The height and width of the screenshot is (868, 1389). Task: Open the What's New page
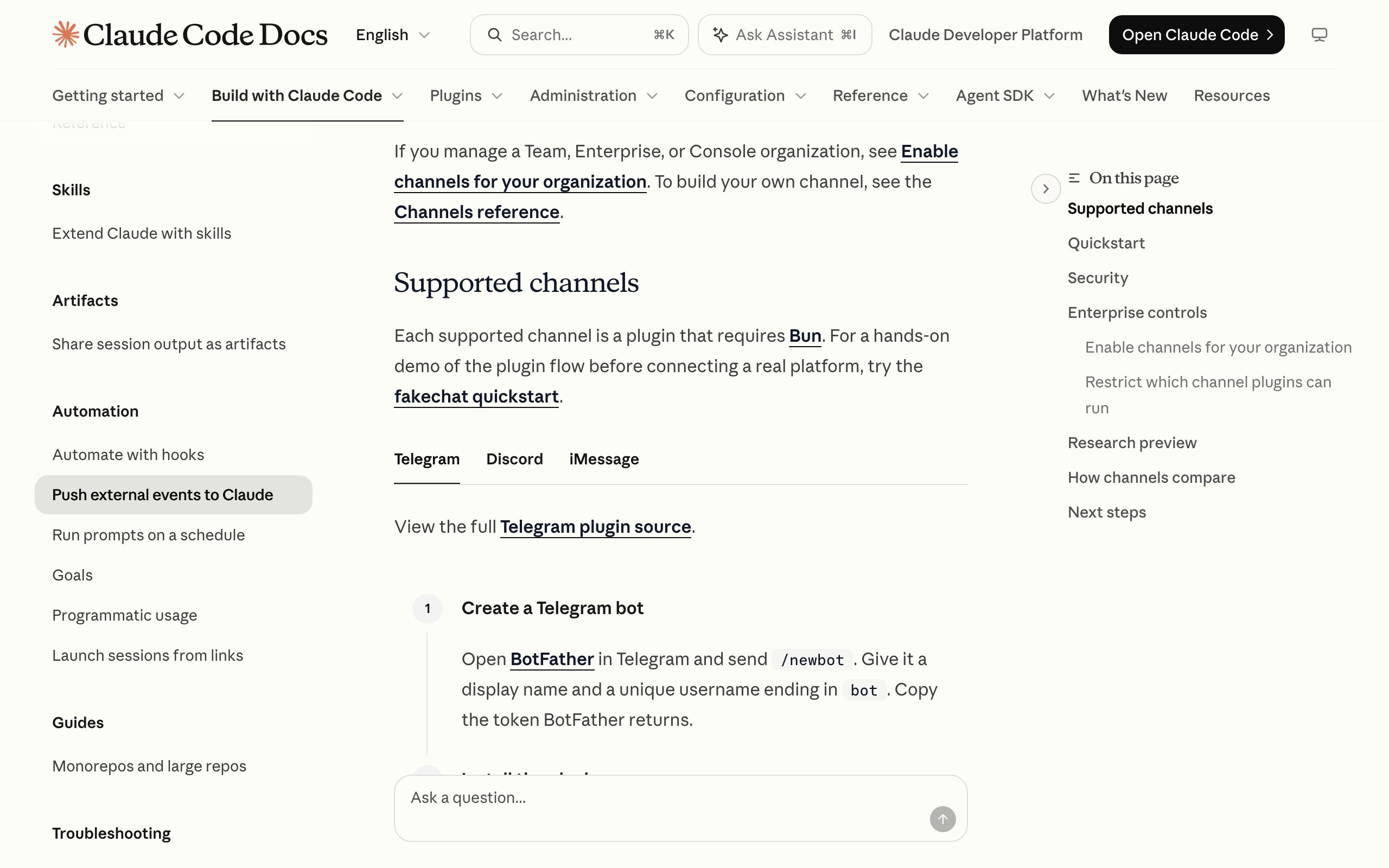coord(1124,95)
